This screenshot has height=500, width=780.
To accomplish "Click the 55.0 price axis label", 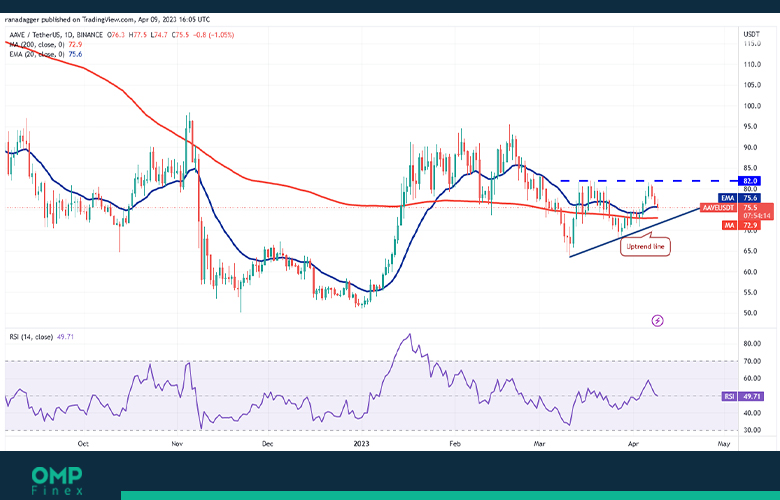I will click(x=752, y=292).
